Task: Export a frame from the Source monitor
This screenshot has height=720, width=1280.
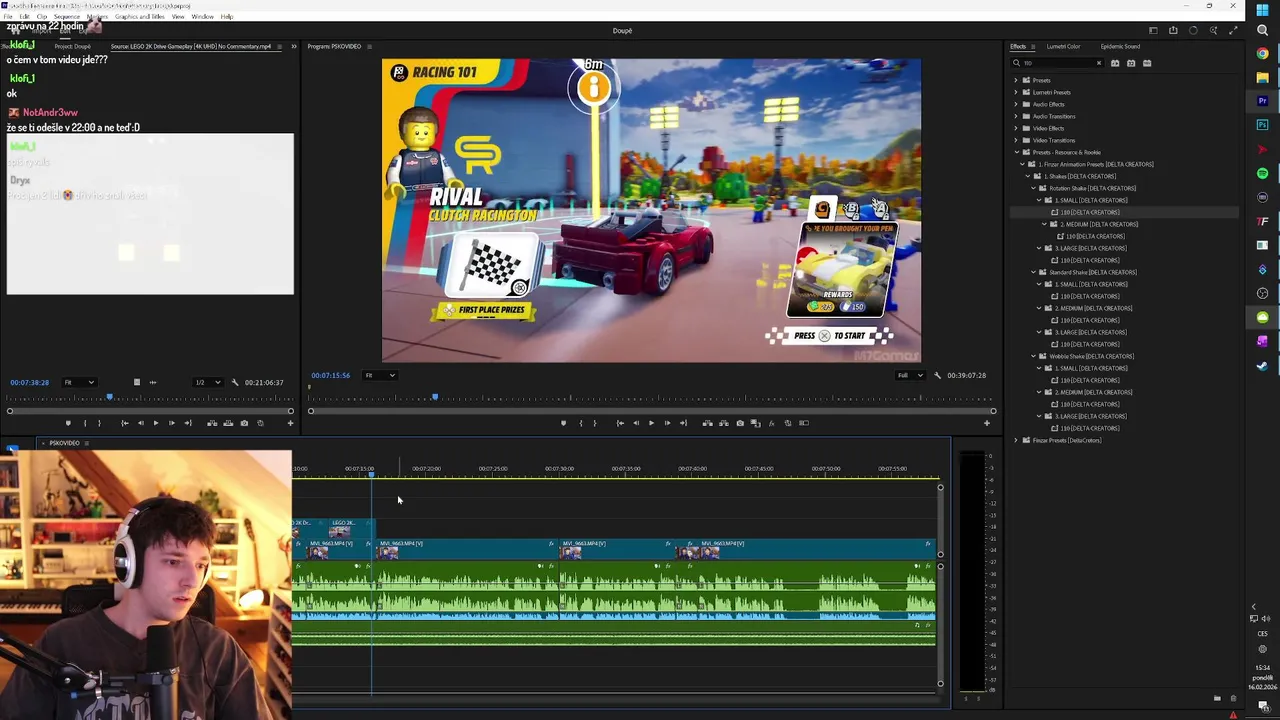Action: [244, 423]
